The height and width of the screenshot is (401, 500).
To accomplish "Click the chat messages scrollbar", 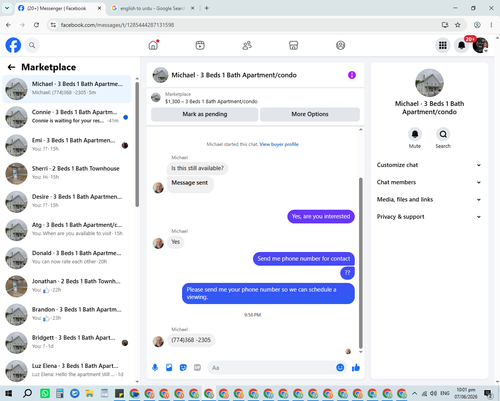I will click(x=361, y=263).
